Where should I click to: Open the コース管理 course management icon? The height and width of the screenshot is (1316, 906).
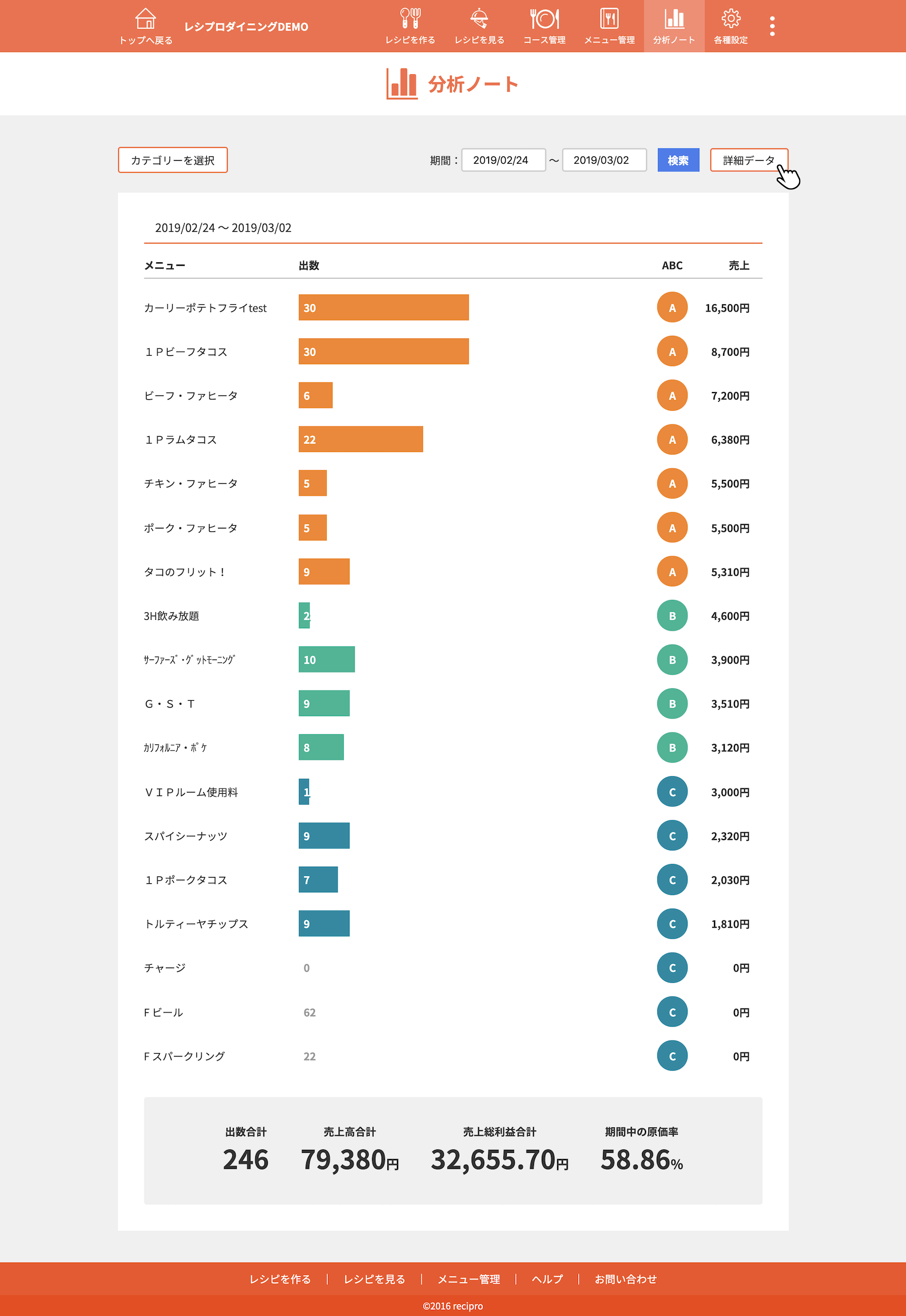(x=544, y=20)
